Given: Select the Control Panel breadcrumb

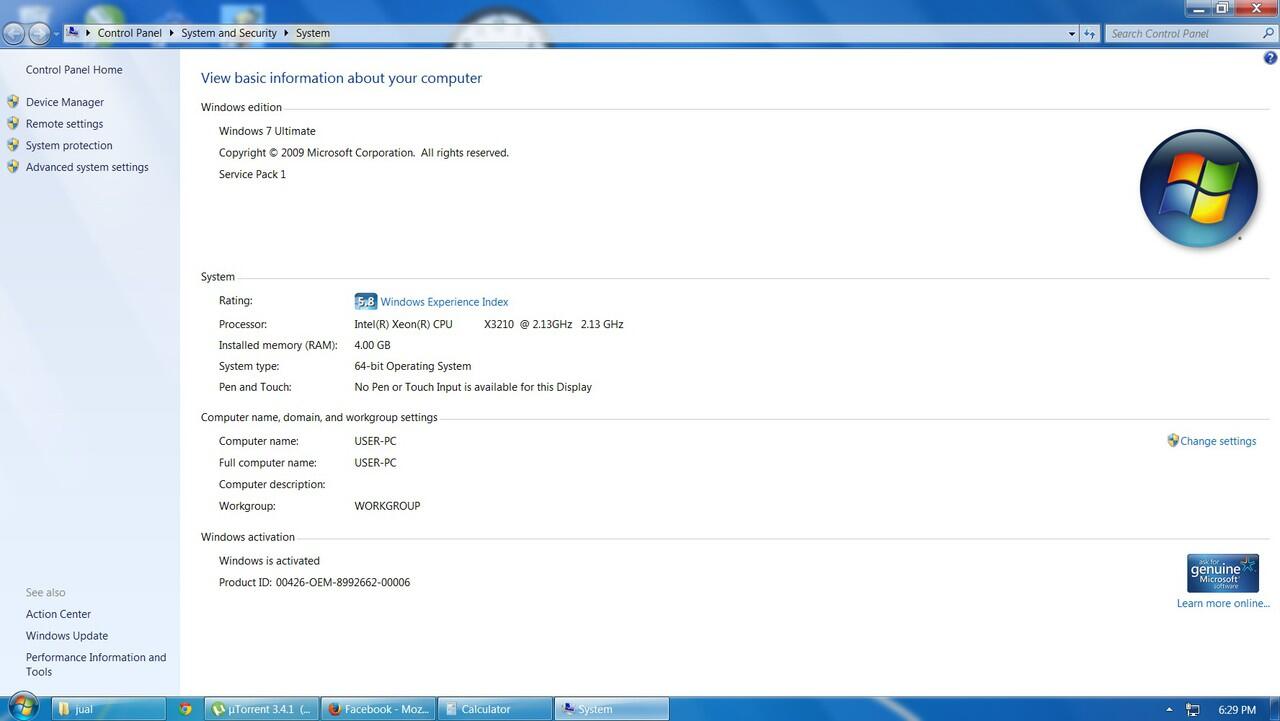Looking at the screenshot, I should coord(129,33).
